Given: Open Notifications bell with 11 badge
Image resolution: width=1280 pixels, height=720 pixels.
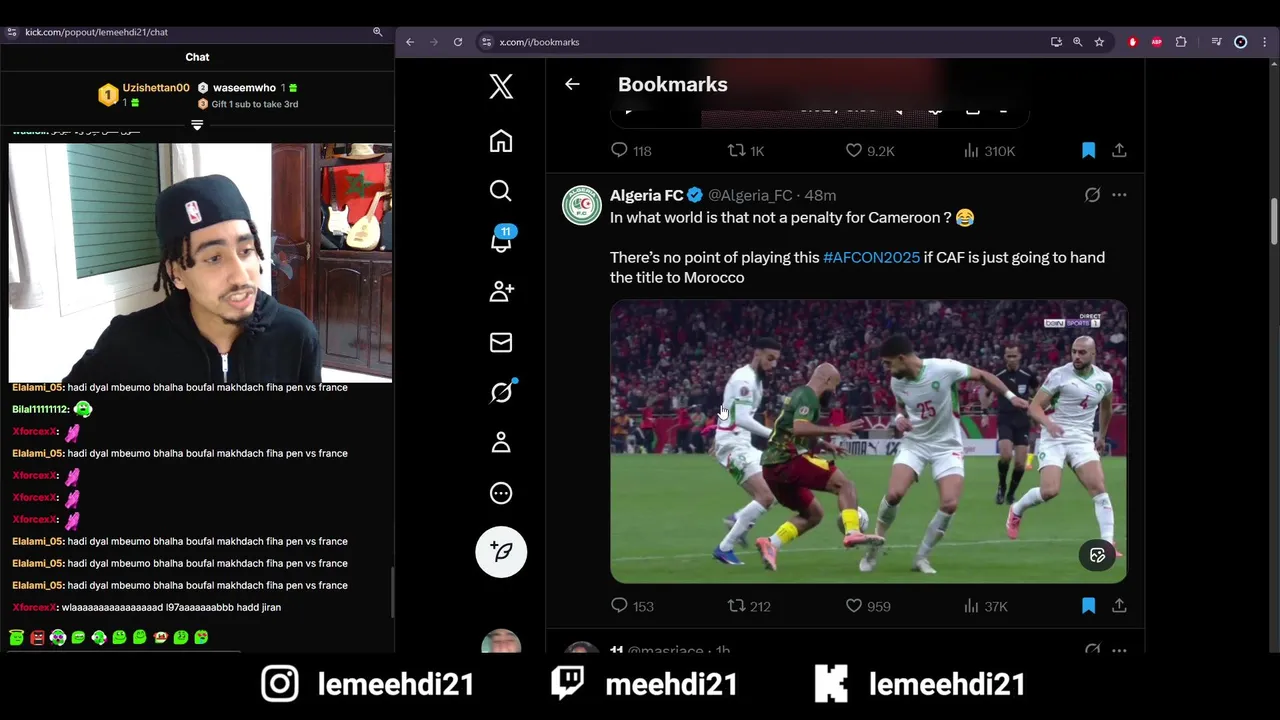Looking at the screenshot, I should (x=502, y=240).
